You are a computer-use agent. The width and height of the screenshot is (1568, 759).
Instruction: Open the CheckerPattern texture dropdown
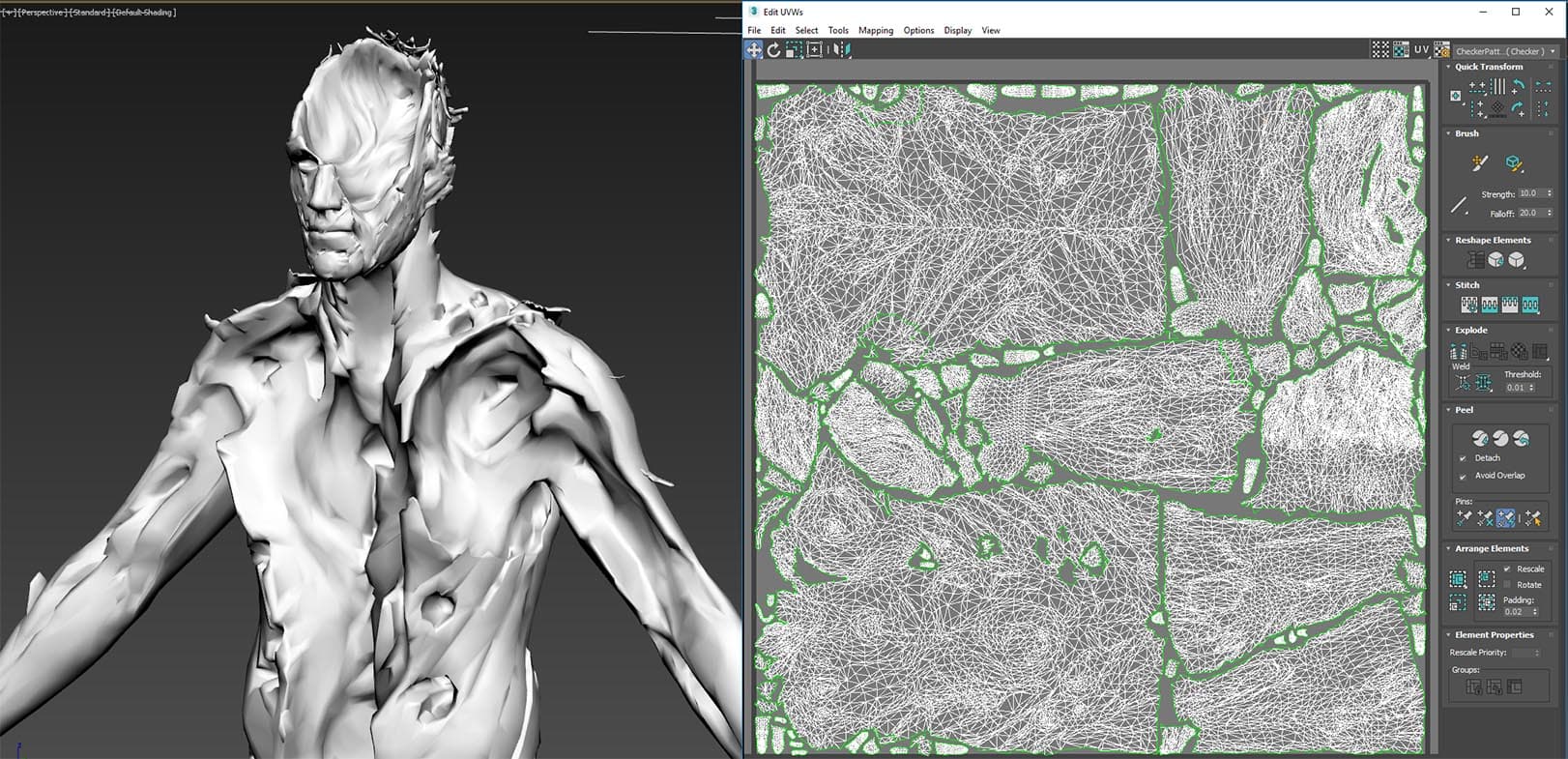tap(1553, 51)
